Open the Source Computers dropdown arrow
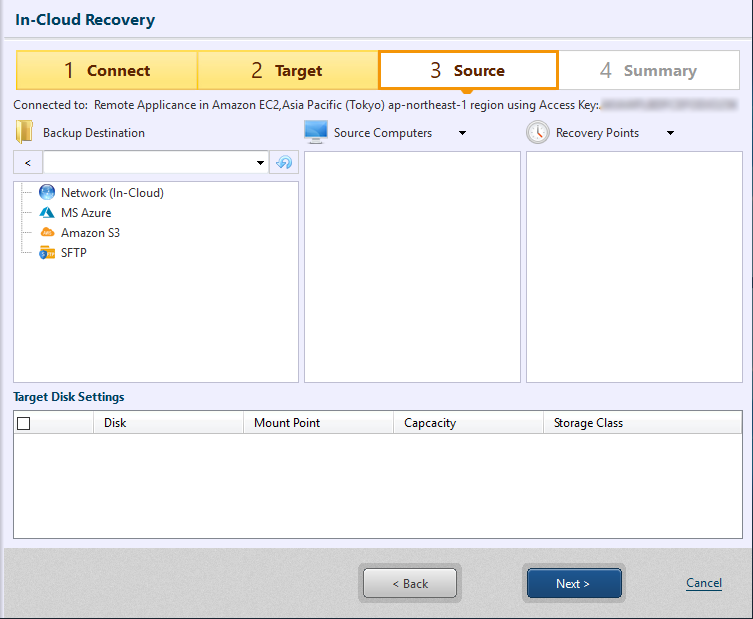Viewport: 753px width, 619px height. 462,133
